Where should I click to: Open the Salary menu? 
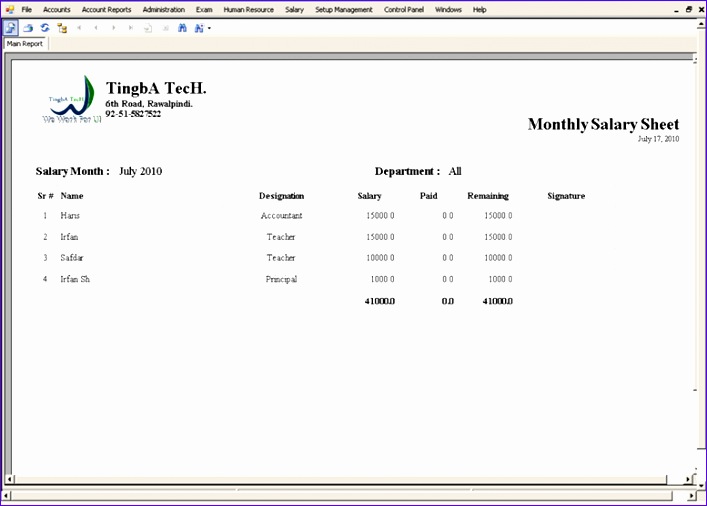coord(294,9)
